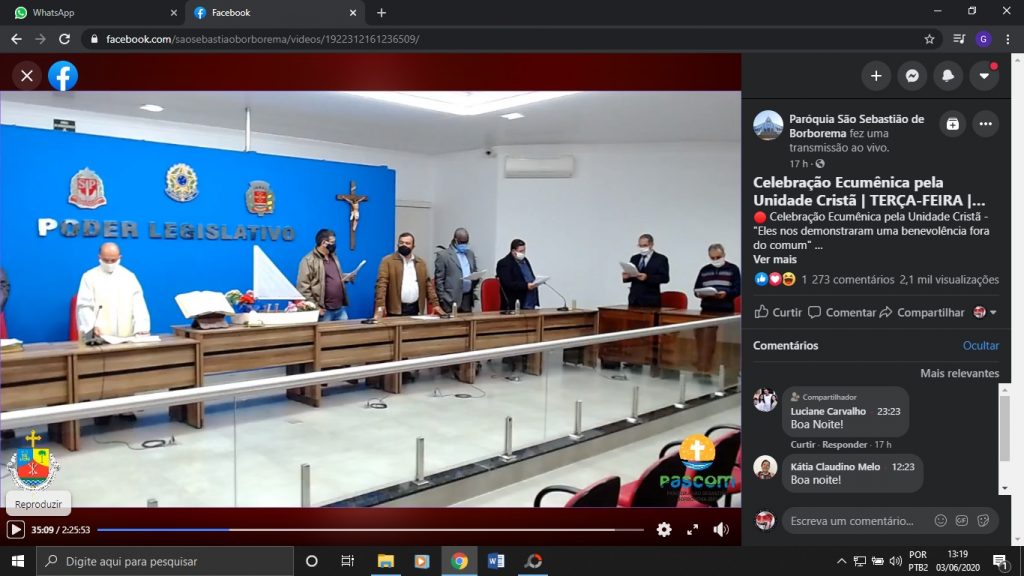Click Kátia Claudino Melo's avatar

[765, 468]
